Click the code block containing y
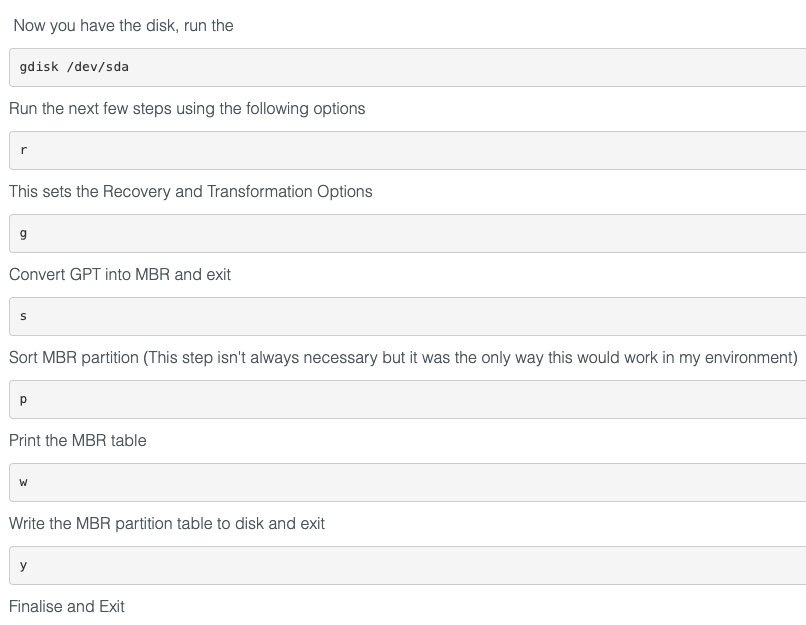 (x=408, y=565)
